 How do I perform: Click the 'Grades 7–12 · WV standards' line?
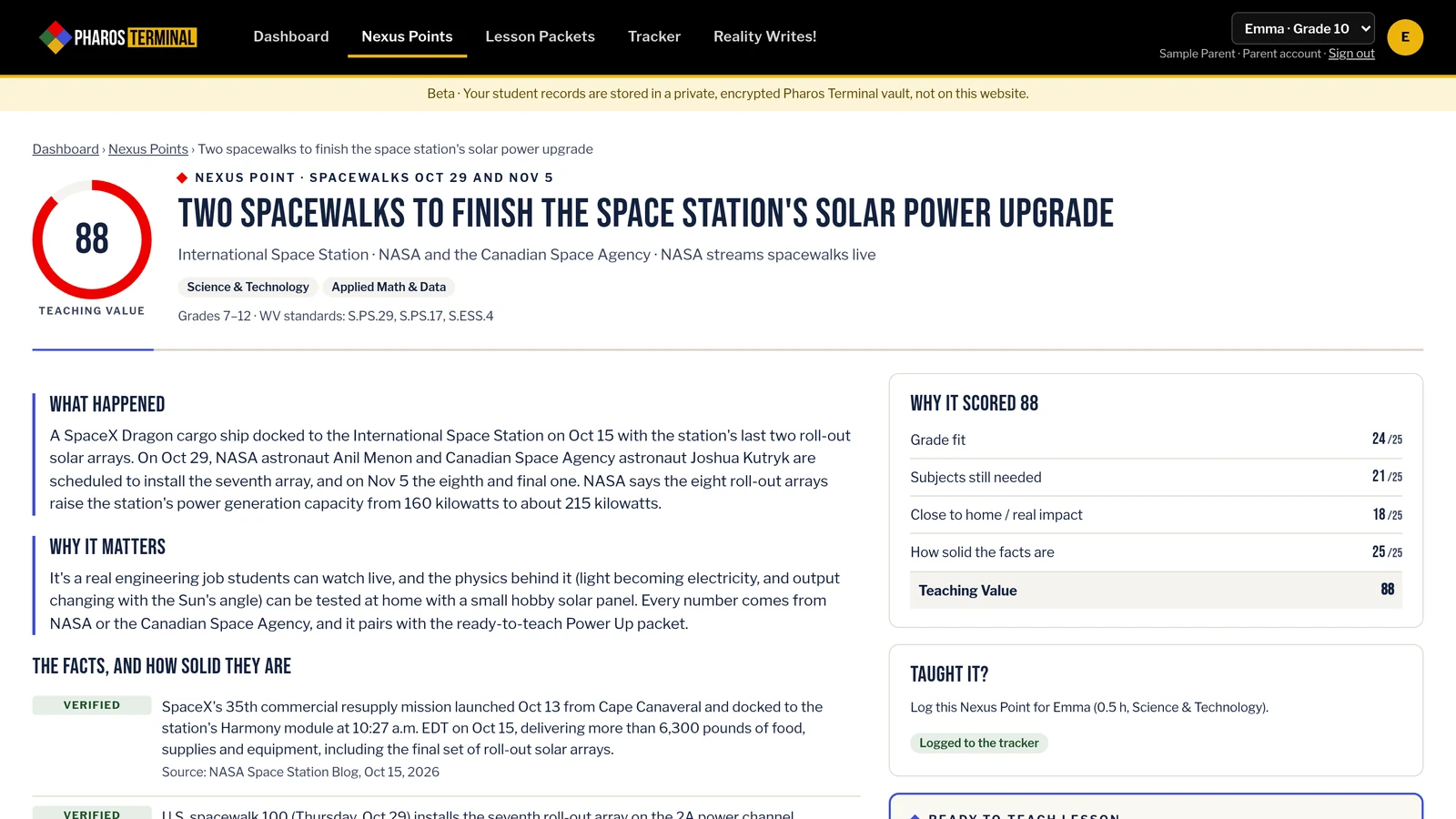pyautogui.click(x=336, y=316)
